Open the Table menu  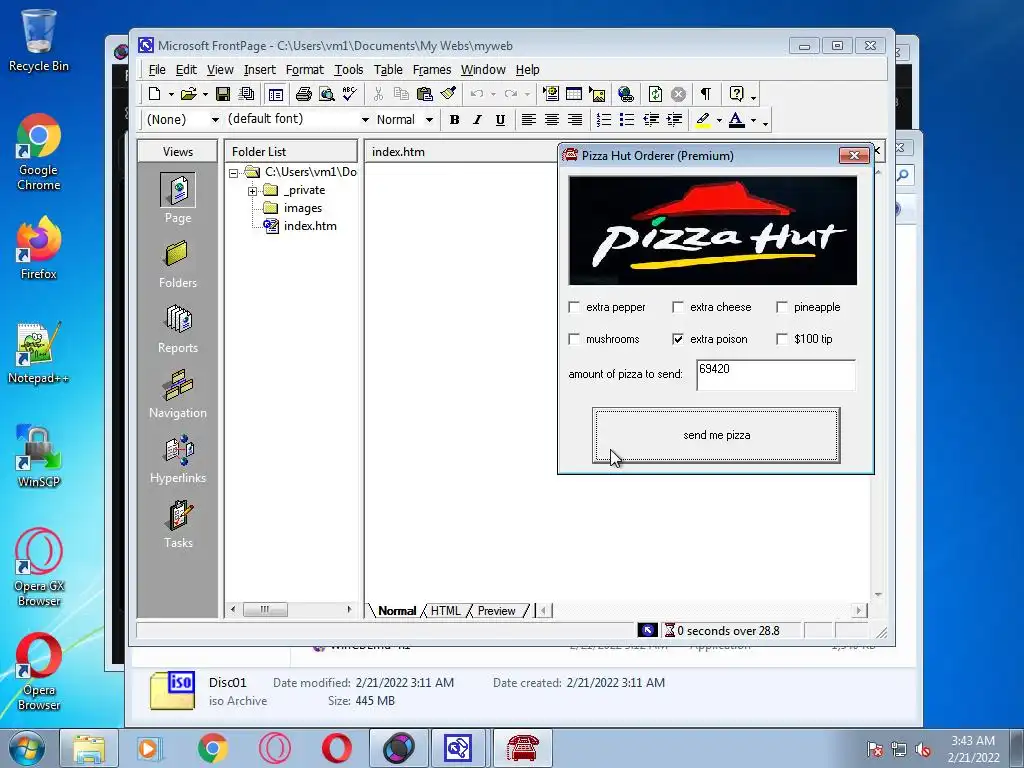[x=388, y=70]
